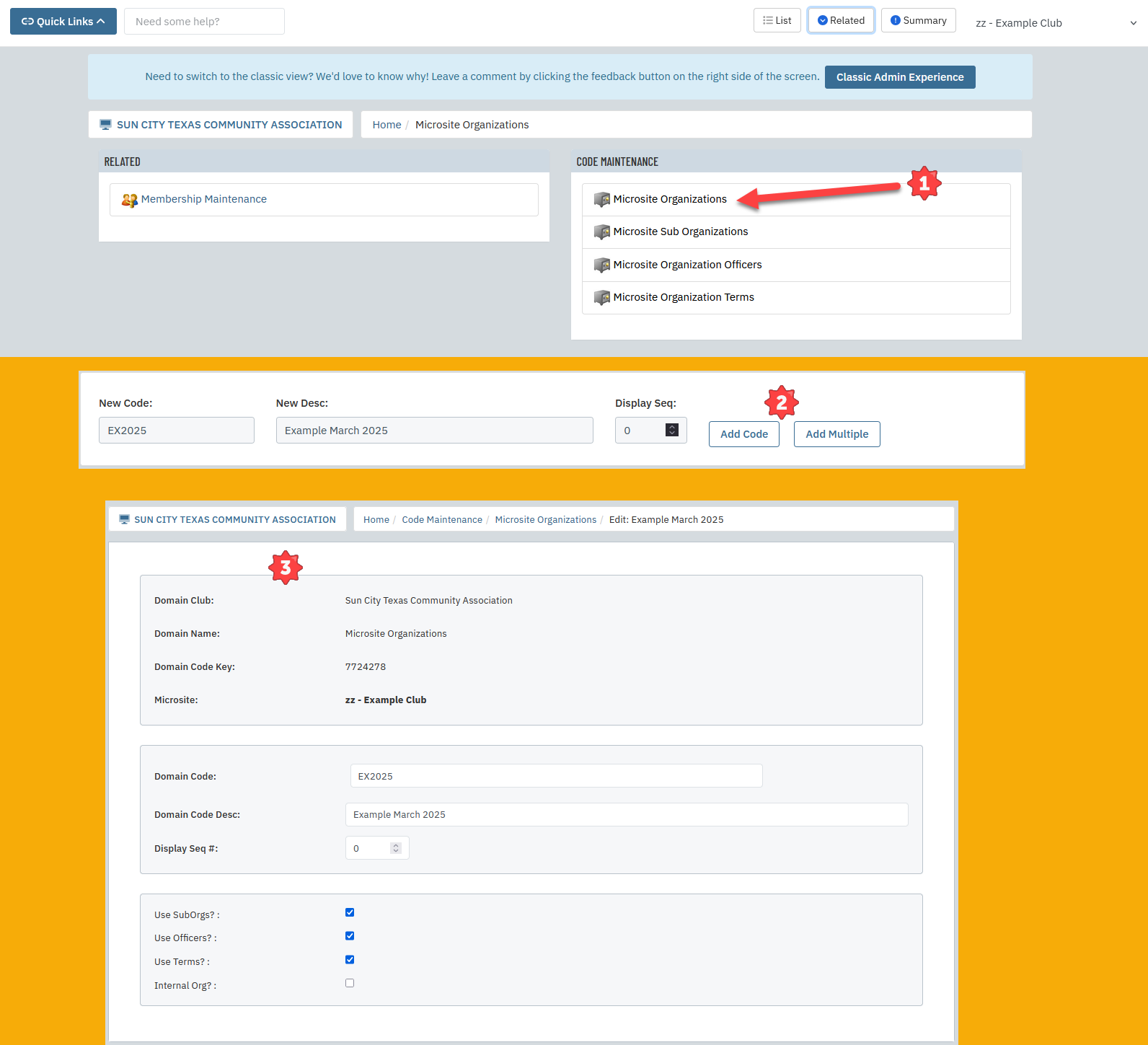This screenshot has width=1148, height=1045.
Task: Expand the Quick Links dropdown
Action: pos(63,22)
